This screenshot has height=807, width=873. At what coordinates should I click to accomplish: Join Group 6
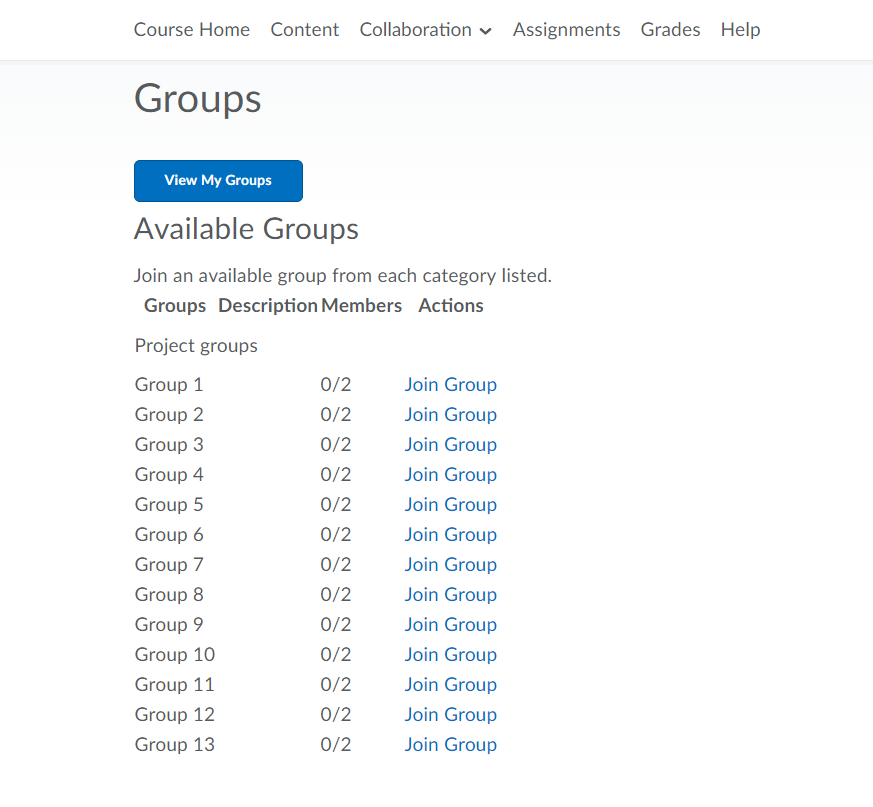(x=450, y=535)
